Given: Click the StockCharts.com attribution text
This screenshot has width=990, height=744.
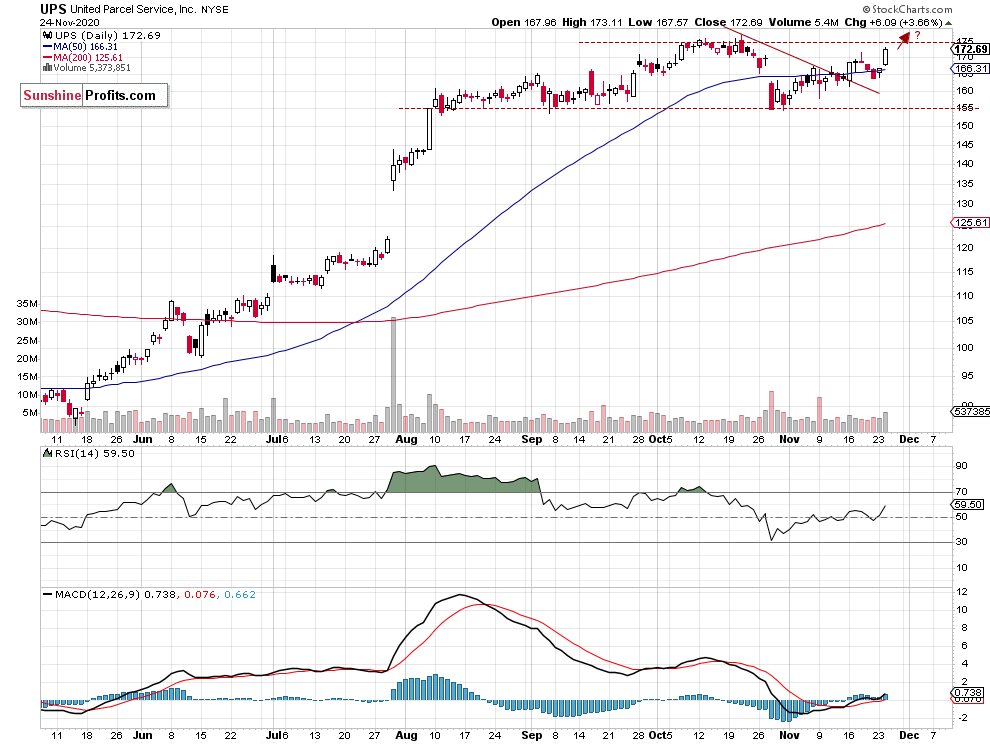Looking at the screenshot, I should coord(907,9).
